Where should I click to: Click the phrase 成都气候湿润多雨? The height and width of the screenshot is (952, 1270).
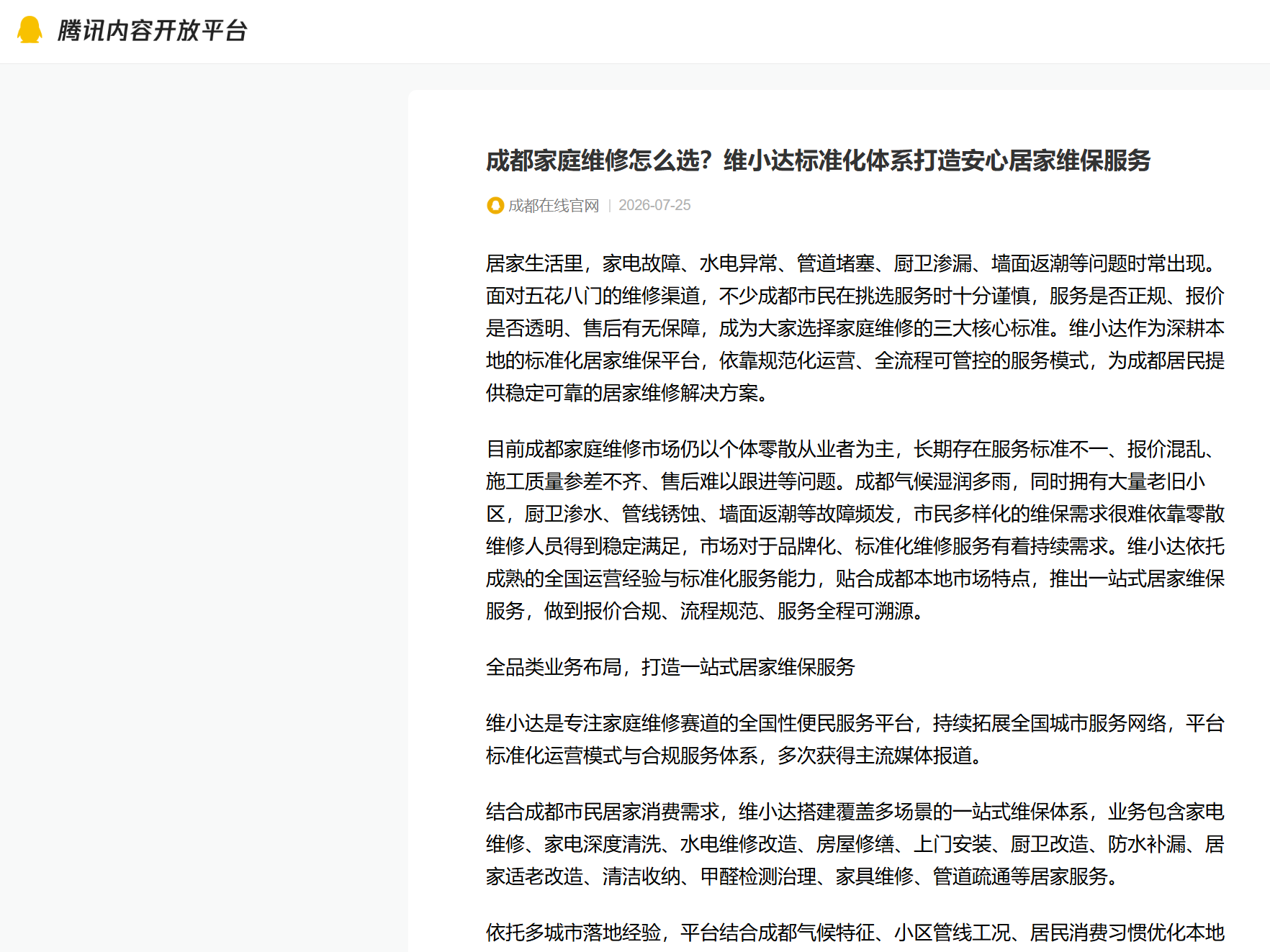(933, 481)
